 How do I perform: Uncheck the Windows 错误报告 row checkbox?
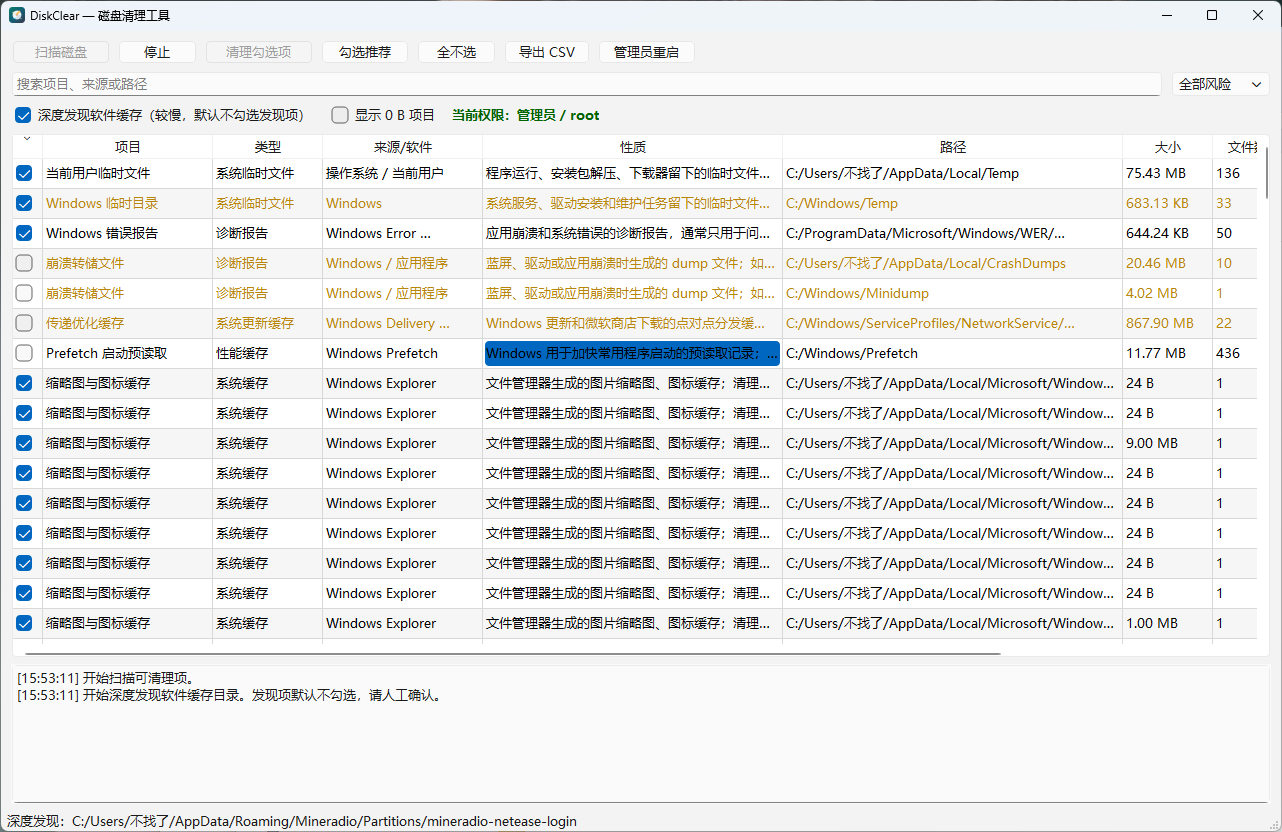[x=24, y=233]
